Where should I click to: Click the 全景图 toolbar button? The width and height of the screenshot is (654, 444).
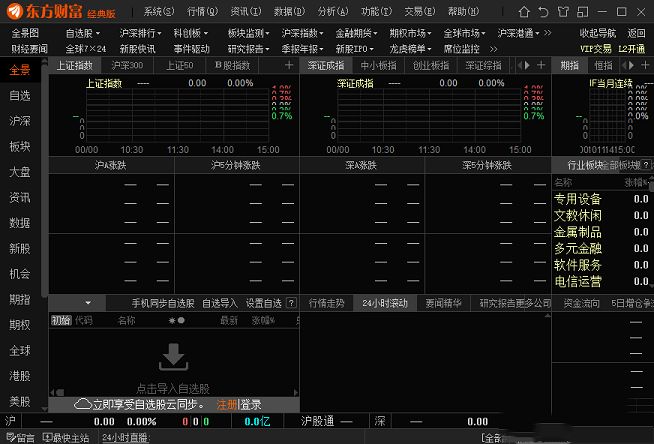pos(25,33)
